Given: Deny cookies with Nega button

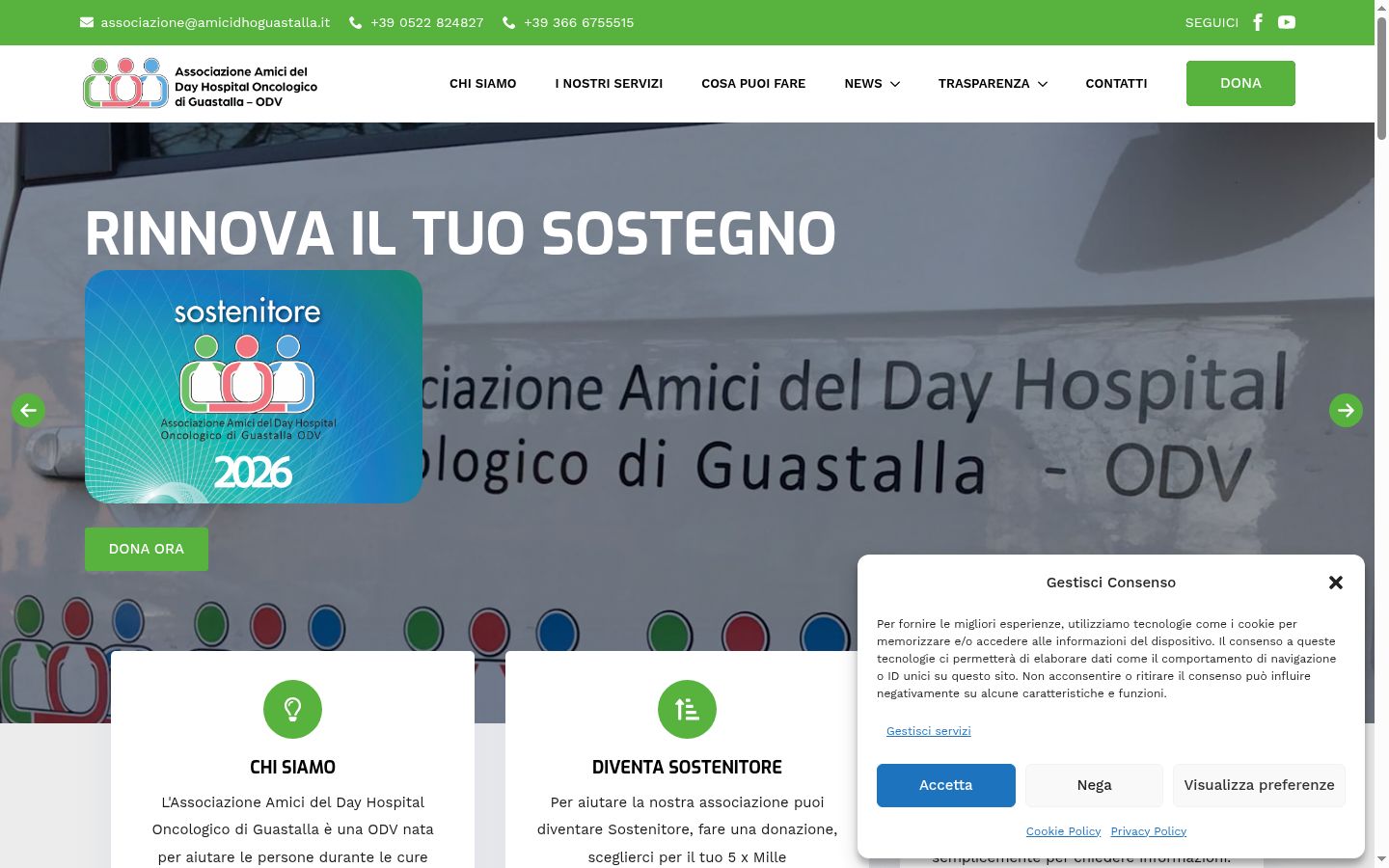Looking at the screenshot, I should point(1094,785).
